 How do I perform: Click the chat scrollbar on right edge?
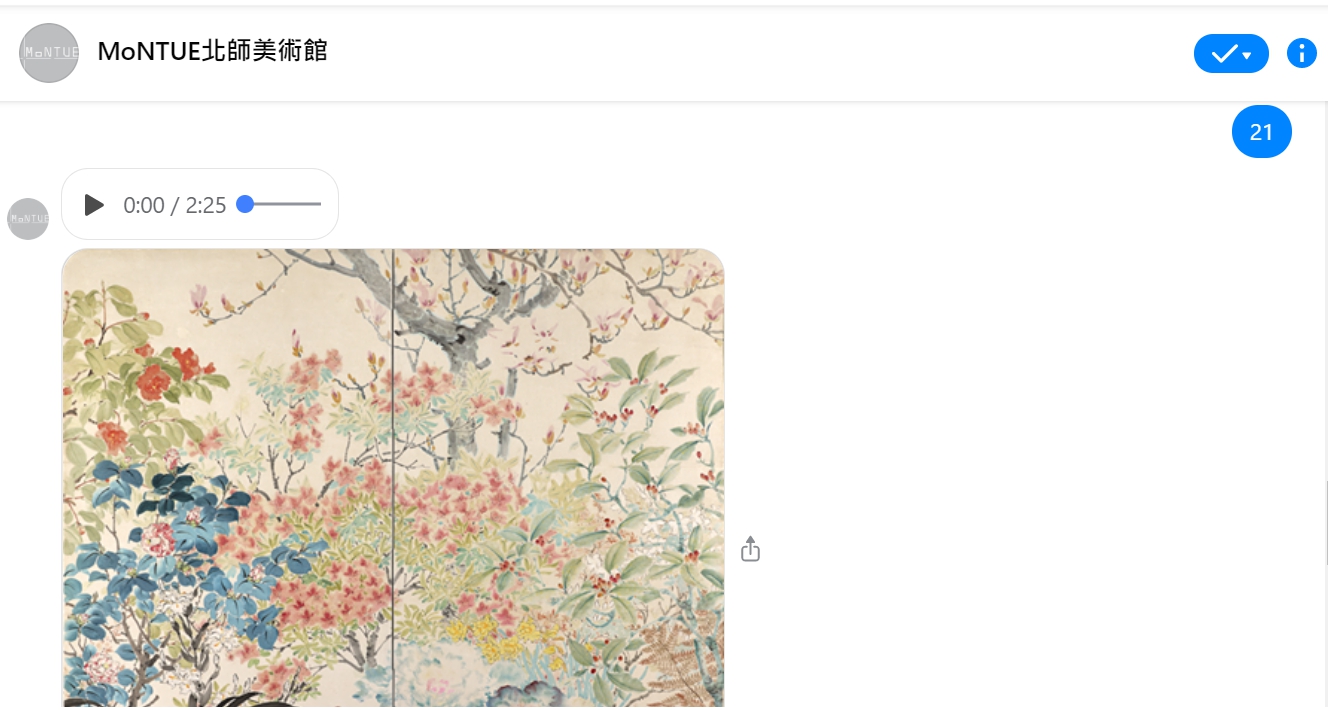tap(1325, 520)
